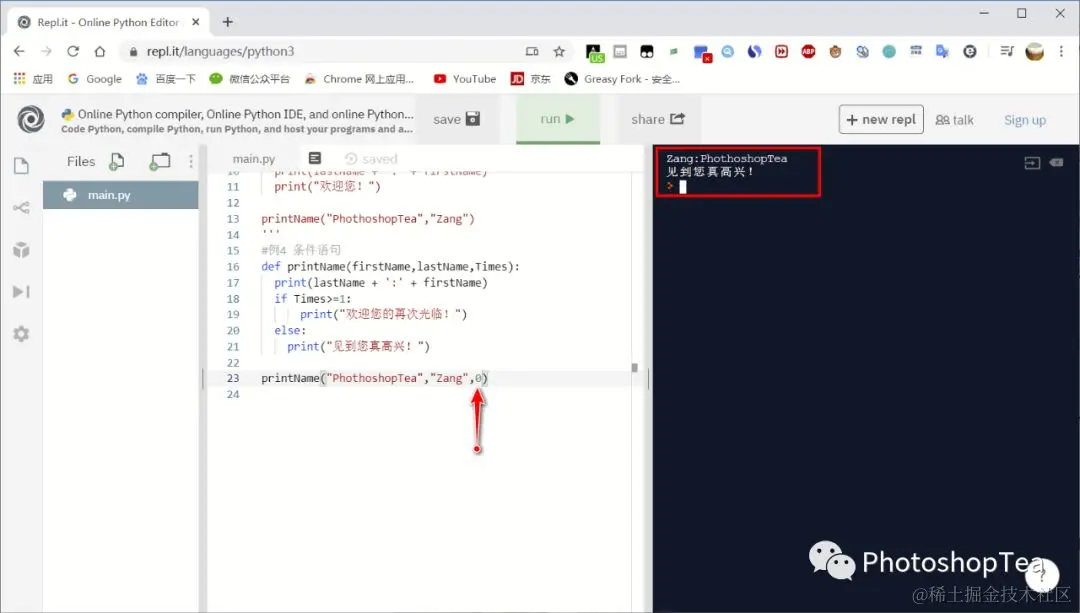The width and height of the screenshot is (1080, 613).
Task: Open the 京东 bookmark
Action: pos(530,79)
